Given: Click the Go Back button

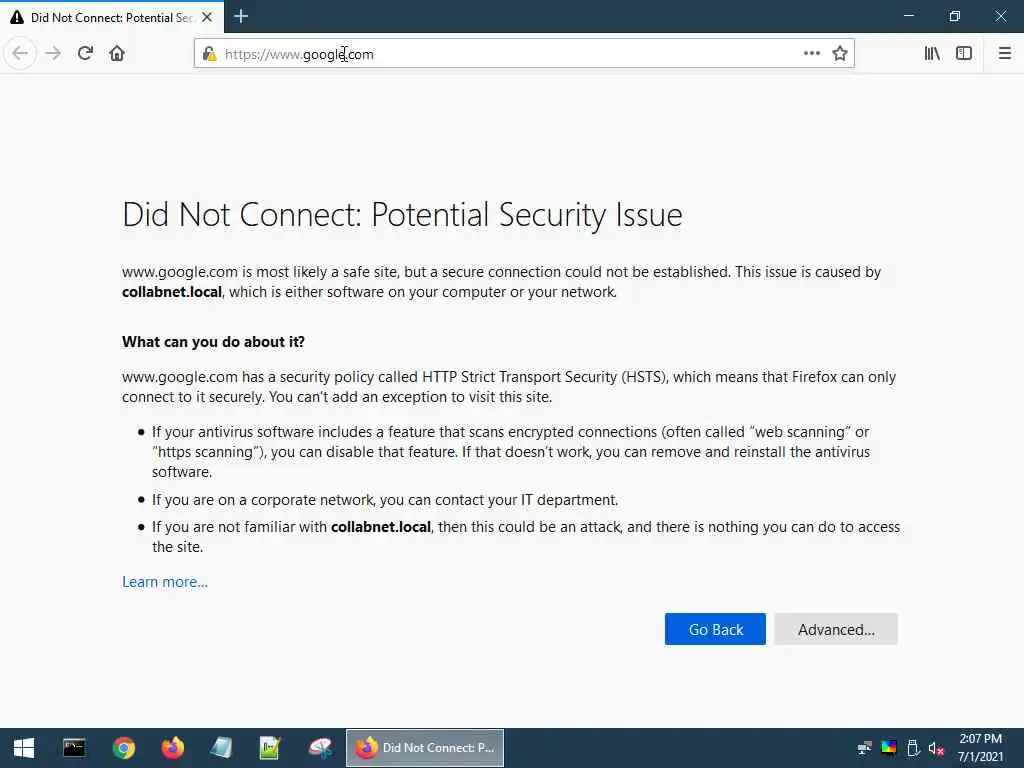Looking at the screenshot, I should pos(715,629).
